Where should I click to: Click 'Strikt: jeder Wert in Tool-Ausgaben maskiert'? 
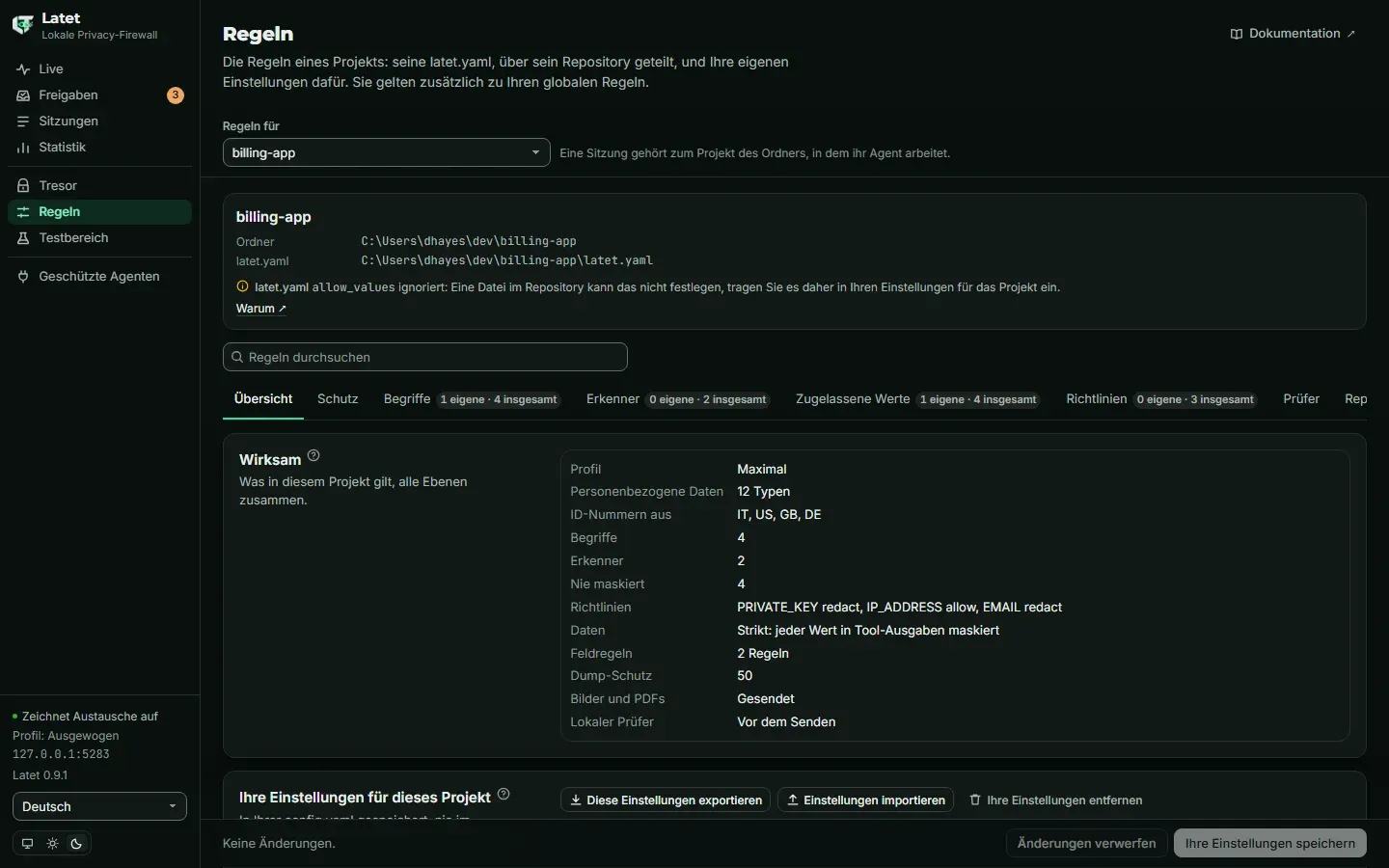(x=868, y=631)
